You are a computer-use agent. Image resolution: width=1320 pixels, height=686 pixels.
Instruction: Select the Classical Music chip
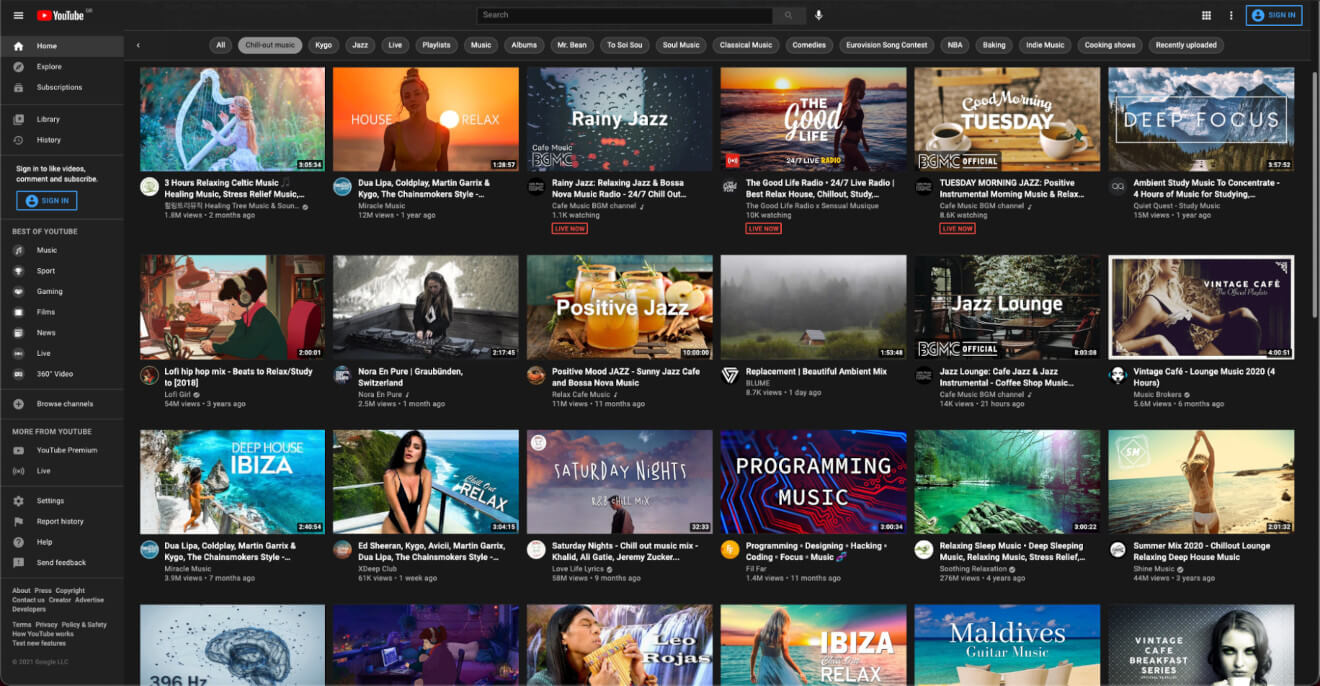click(746, 45)
